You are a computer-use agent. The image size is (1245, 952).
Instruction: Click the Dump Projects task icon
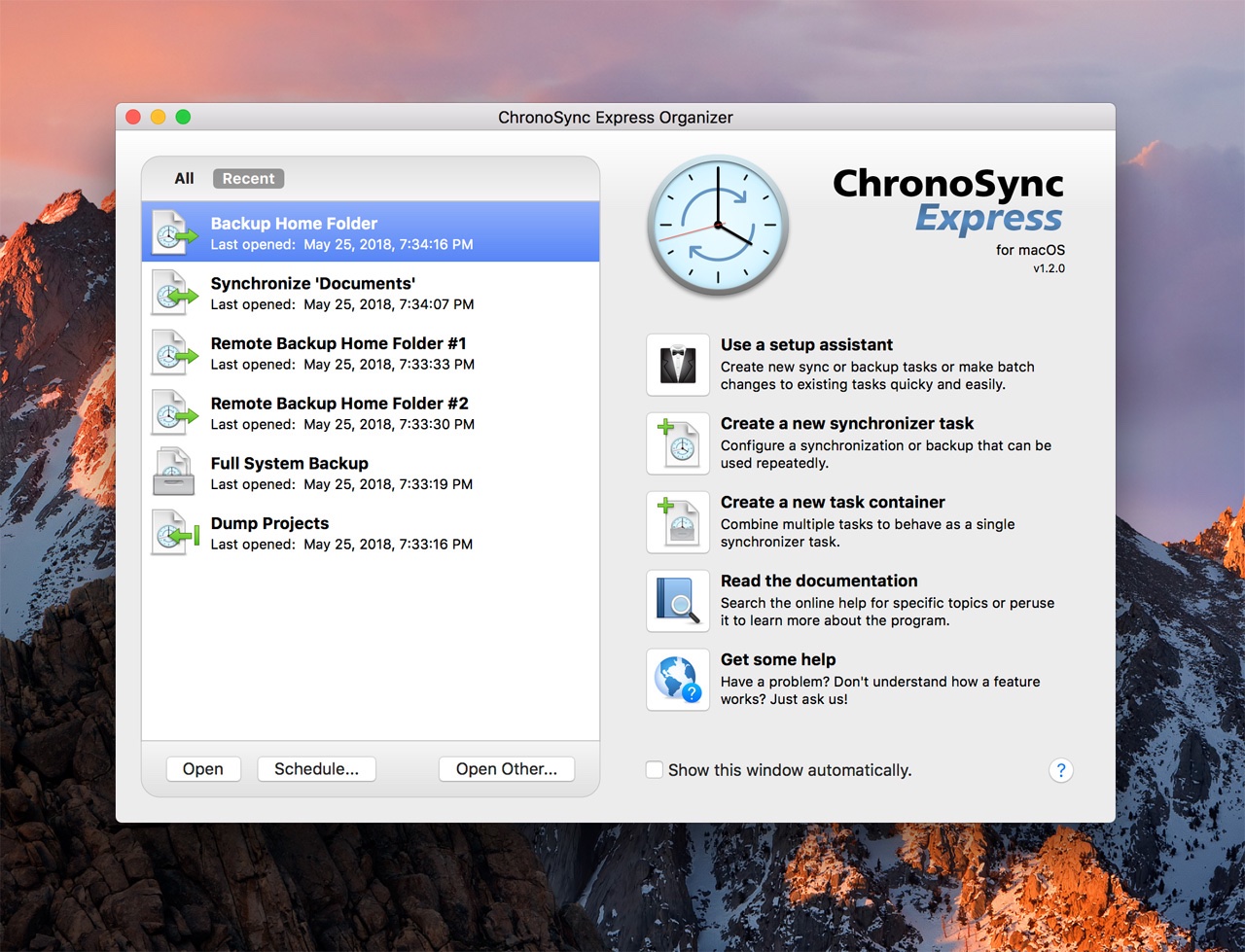[174, 533]
